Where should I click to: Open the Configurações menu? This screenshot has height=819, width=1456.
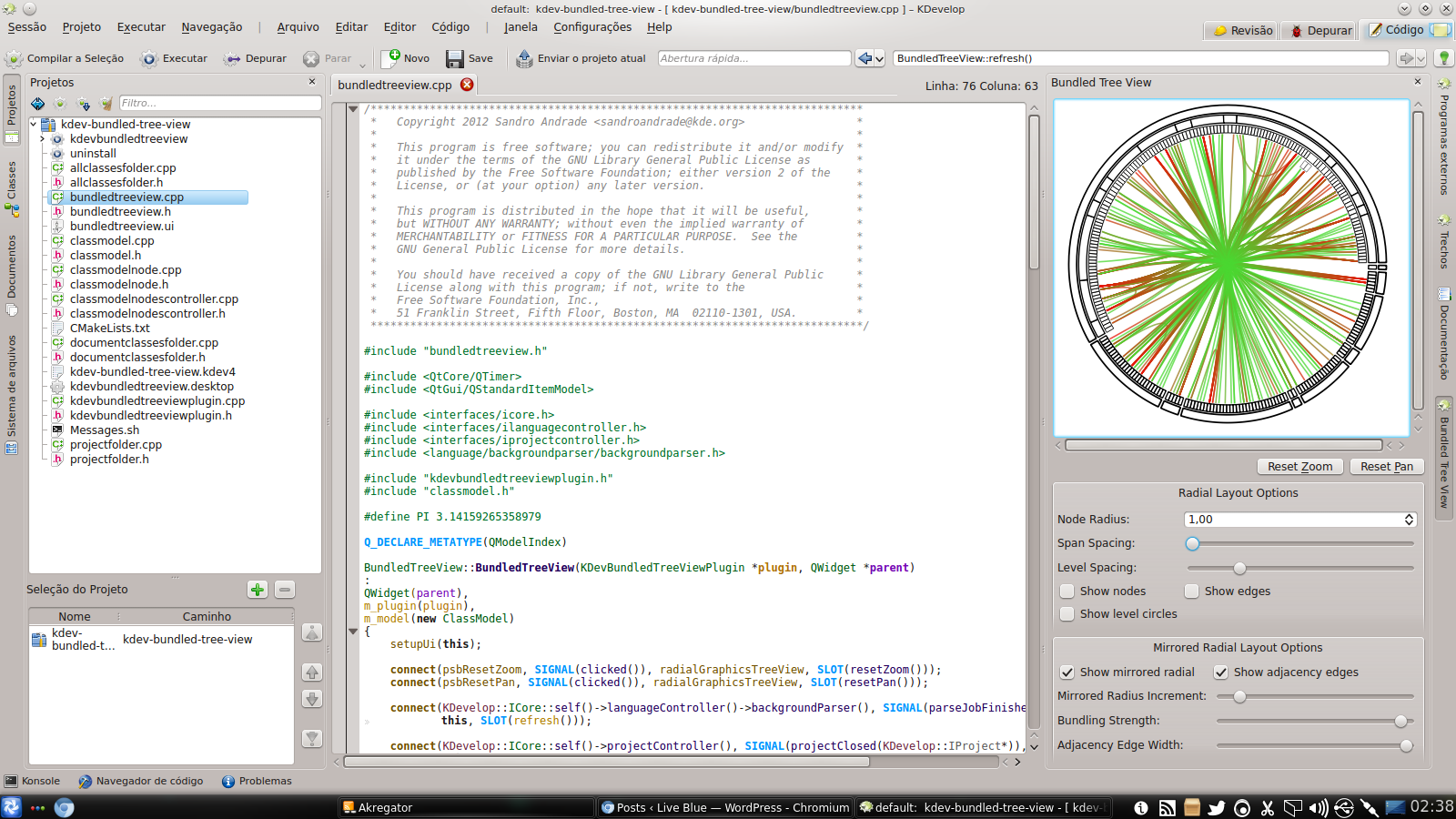[591, 27]
